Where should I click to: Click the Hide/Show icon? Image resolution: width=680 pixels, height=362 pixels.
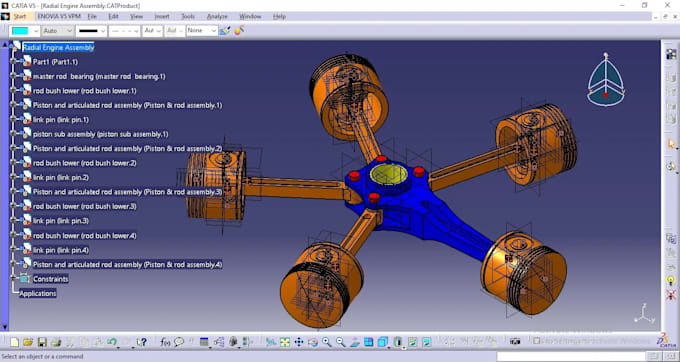click(412, 342)
